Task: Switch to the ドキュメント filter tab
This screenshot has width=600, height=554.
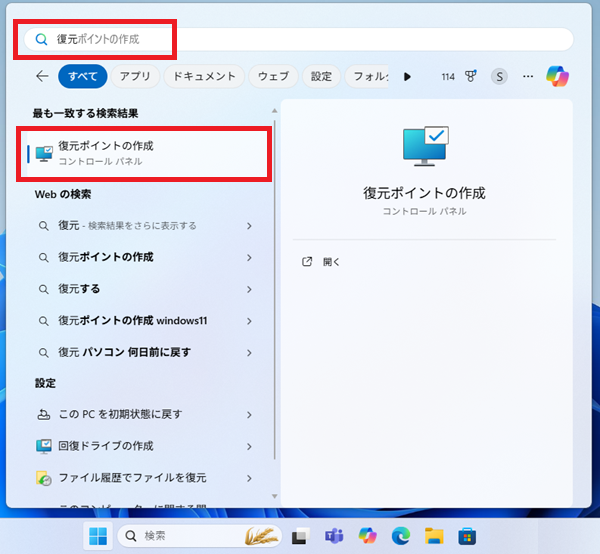Action: [204, 77]
